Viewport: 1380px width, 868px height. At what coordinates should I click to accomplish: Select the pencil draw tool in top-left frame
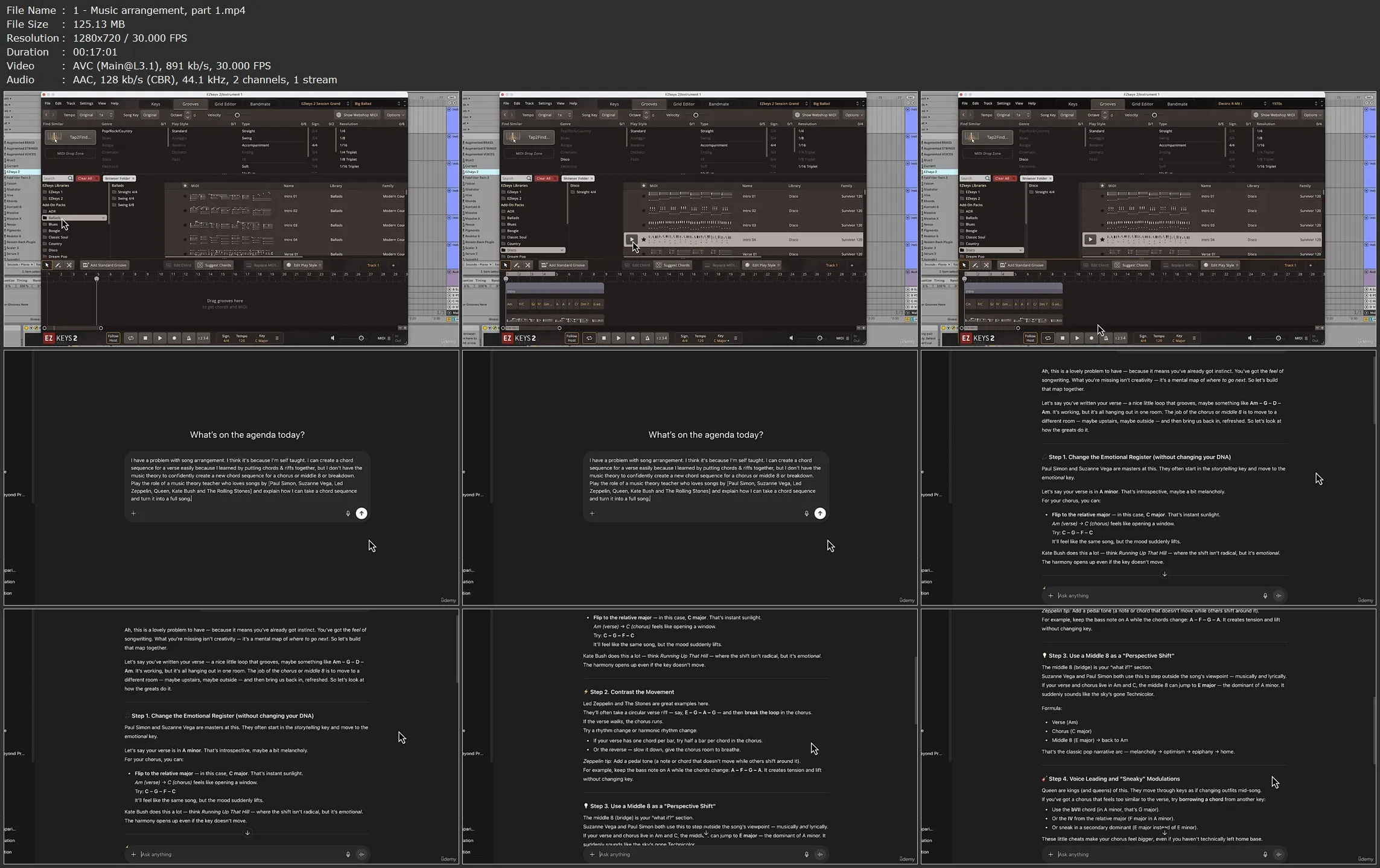click(58, 265)
